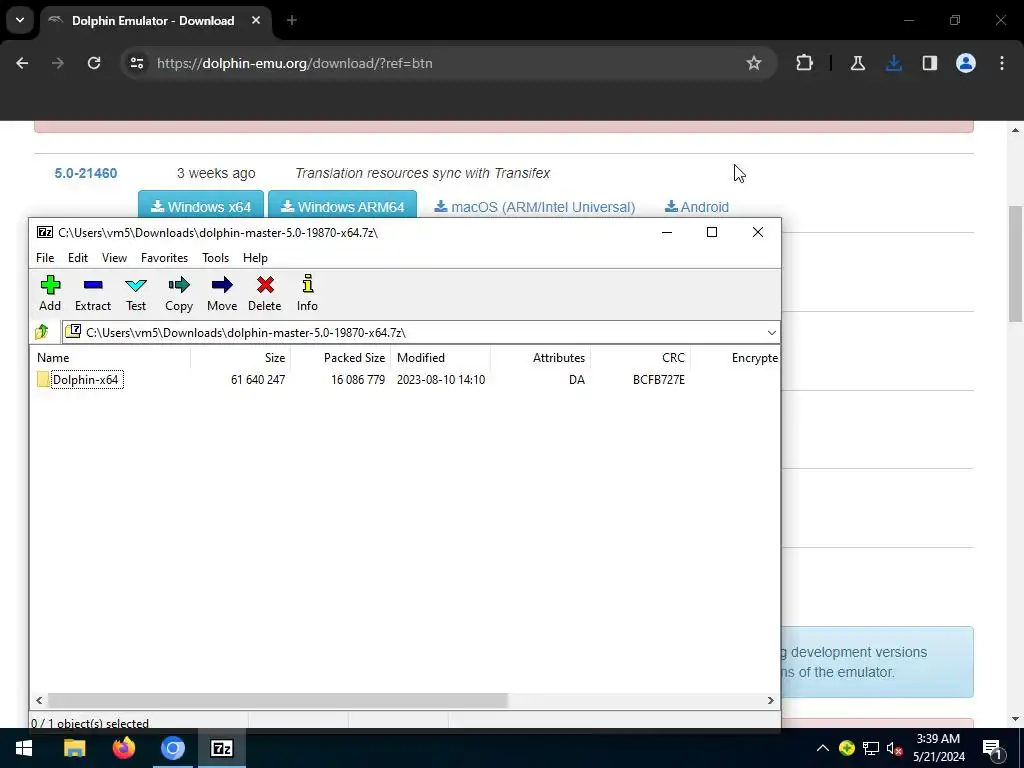
Task: Click the modified date 2023-08-10 14:10
Action: 441,379
